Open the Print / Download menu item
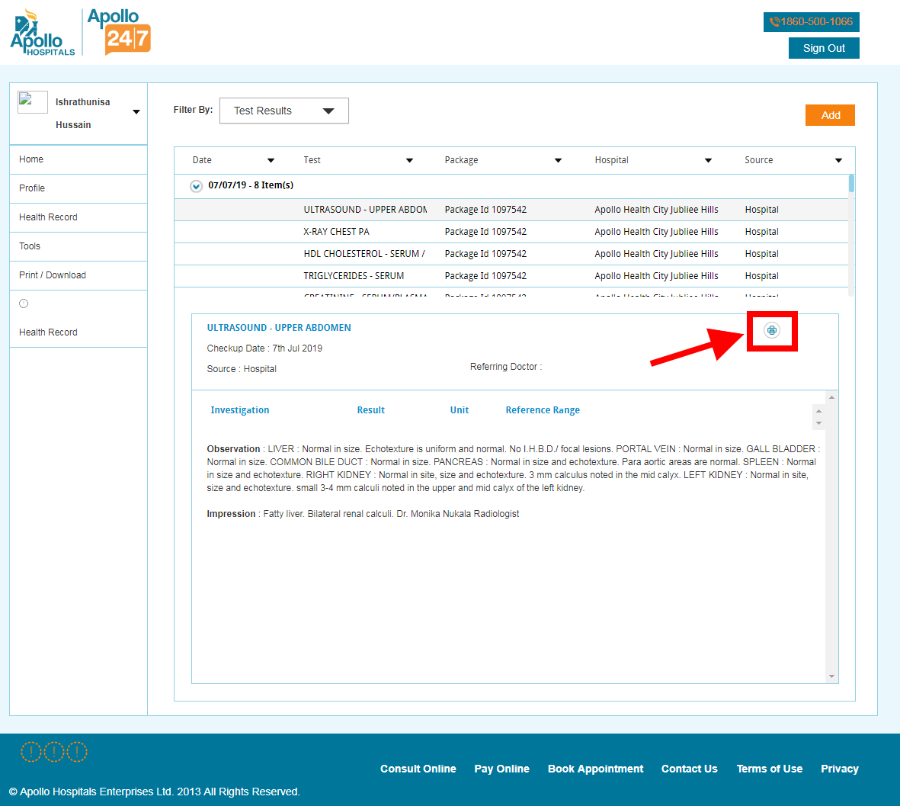Viewport: 900px width, 806px height. (55, 275)
